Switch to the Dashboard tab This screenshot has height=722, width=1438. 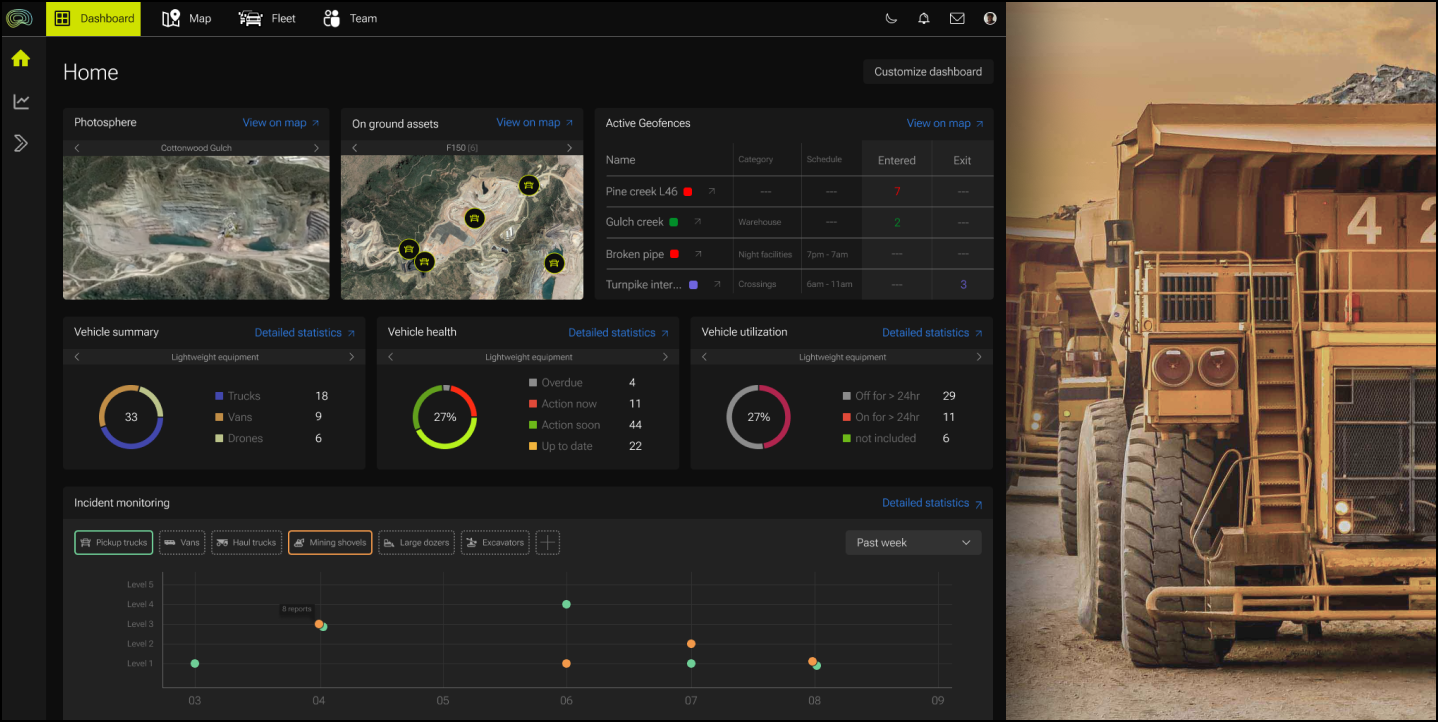[x=93, y=18]
